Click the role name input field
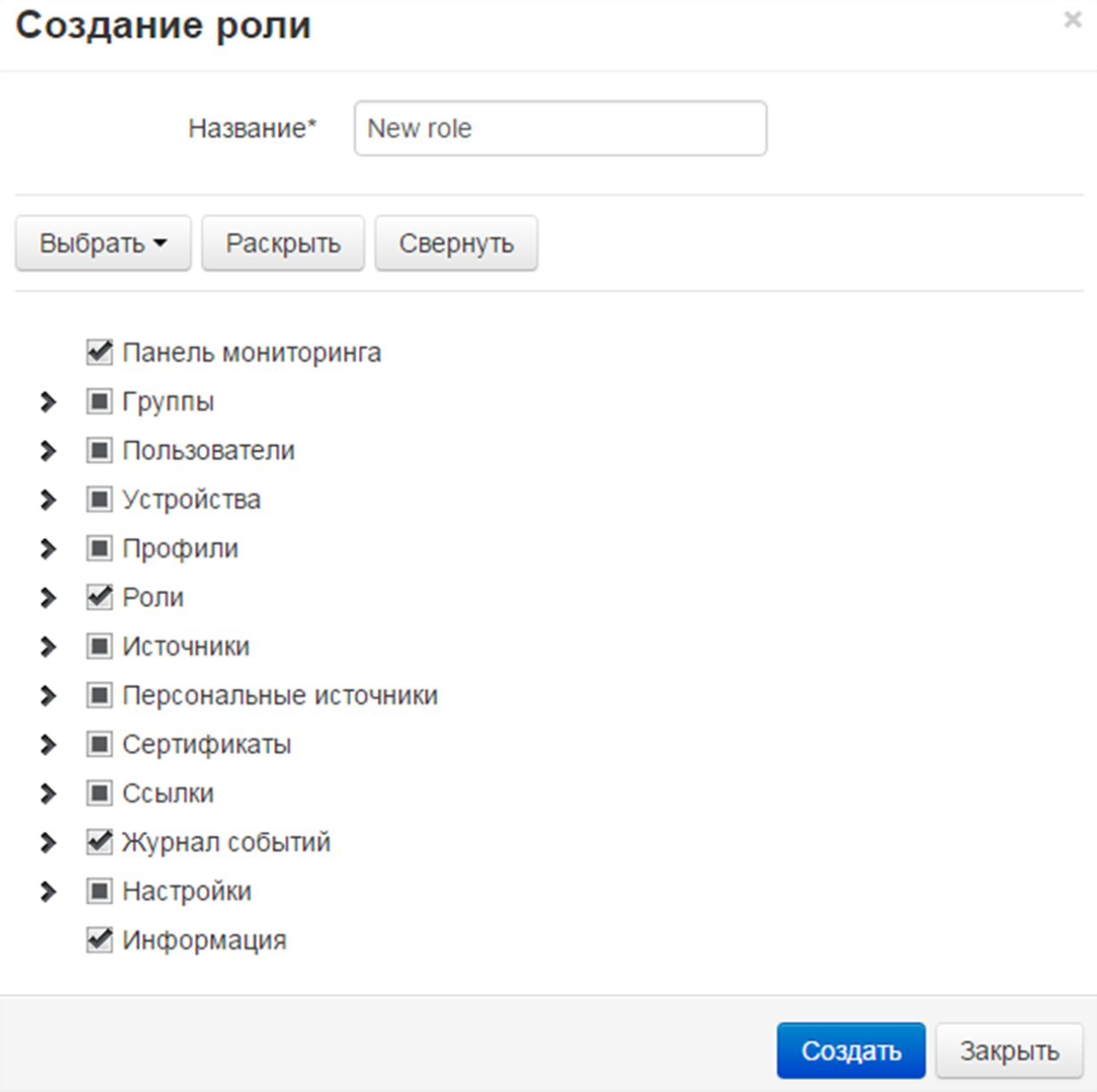This screenshot has width=1097, height=1092. [x=560, y=129]
